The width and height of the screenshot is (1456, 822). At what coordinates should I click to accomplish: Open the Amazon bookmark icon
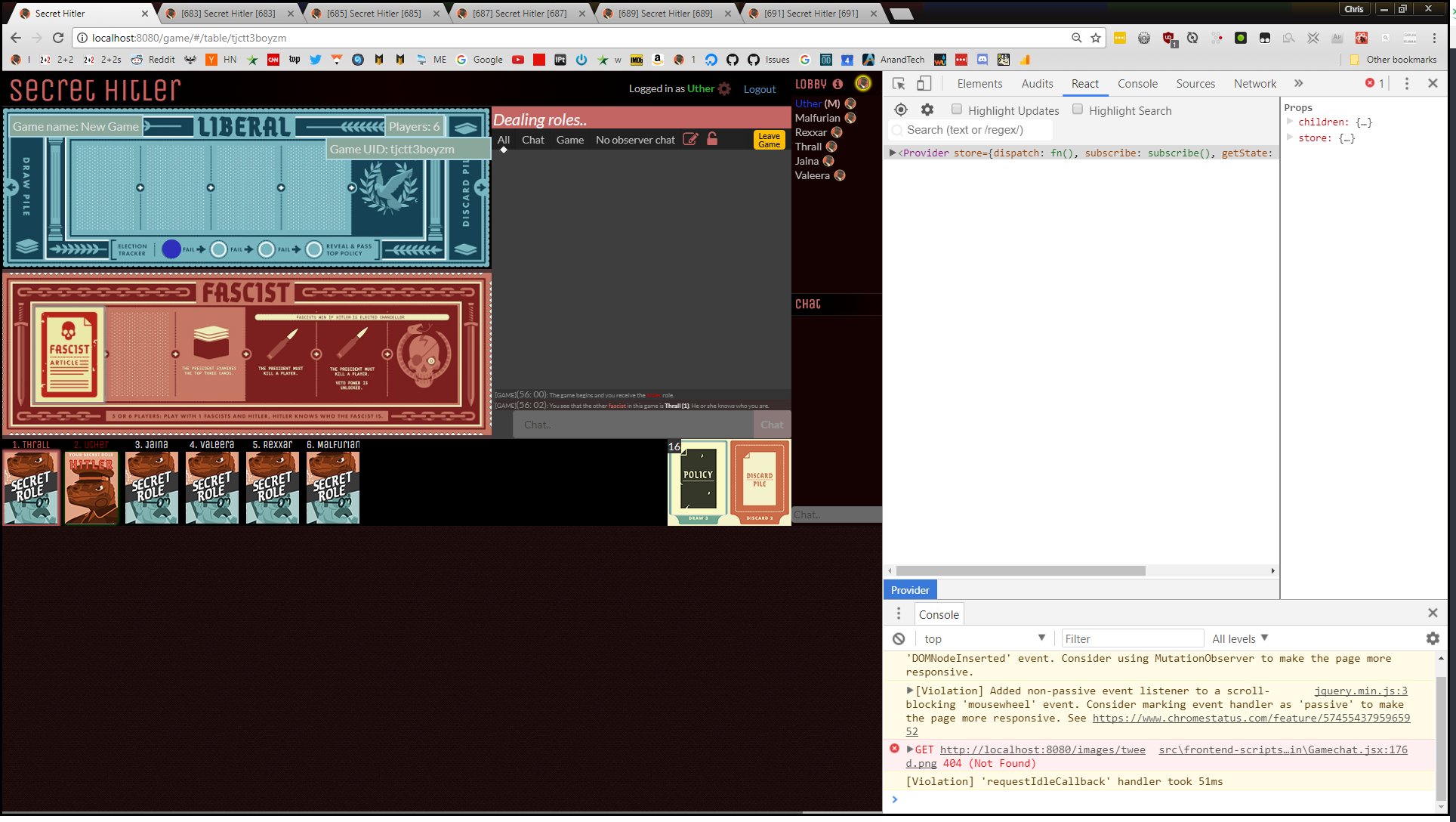658,60
